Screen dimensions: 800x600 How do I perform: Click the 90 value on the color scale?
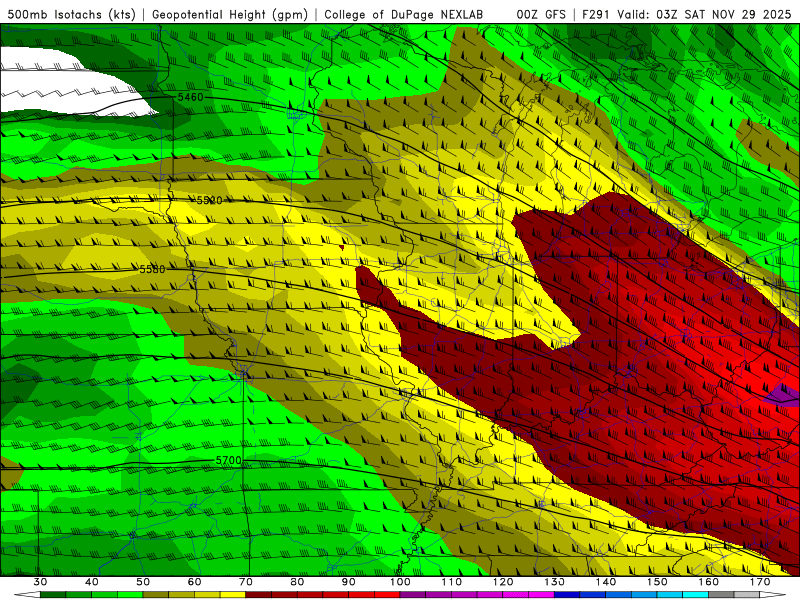(x=349, y=582)
